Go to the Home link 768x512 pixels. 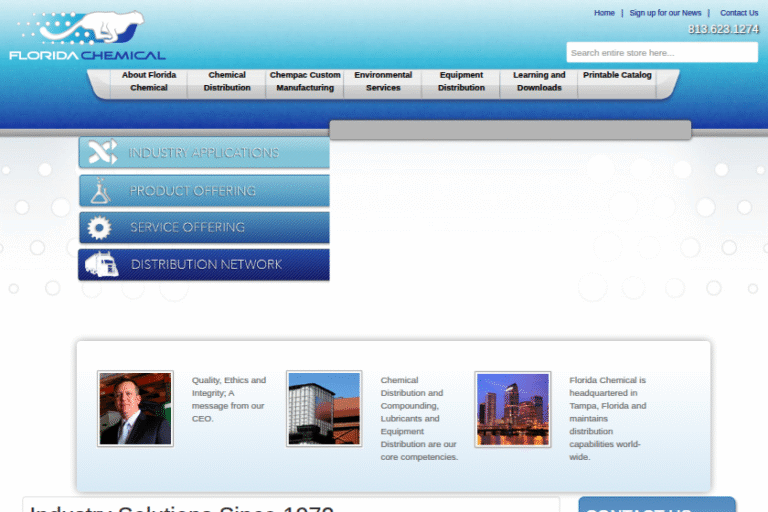point(604,13)
